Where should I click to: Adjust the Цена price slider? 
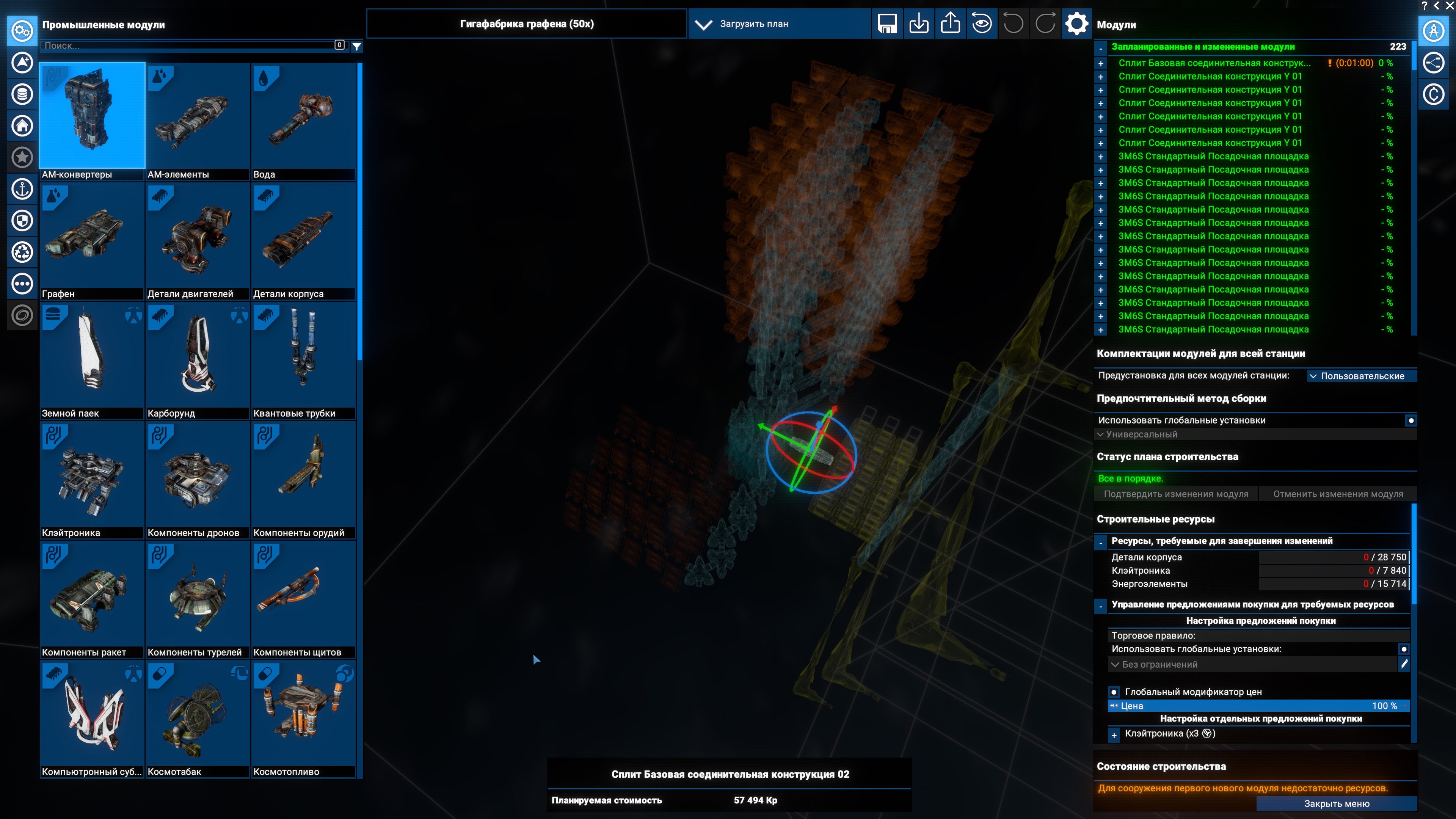(x=1258, y=705)
